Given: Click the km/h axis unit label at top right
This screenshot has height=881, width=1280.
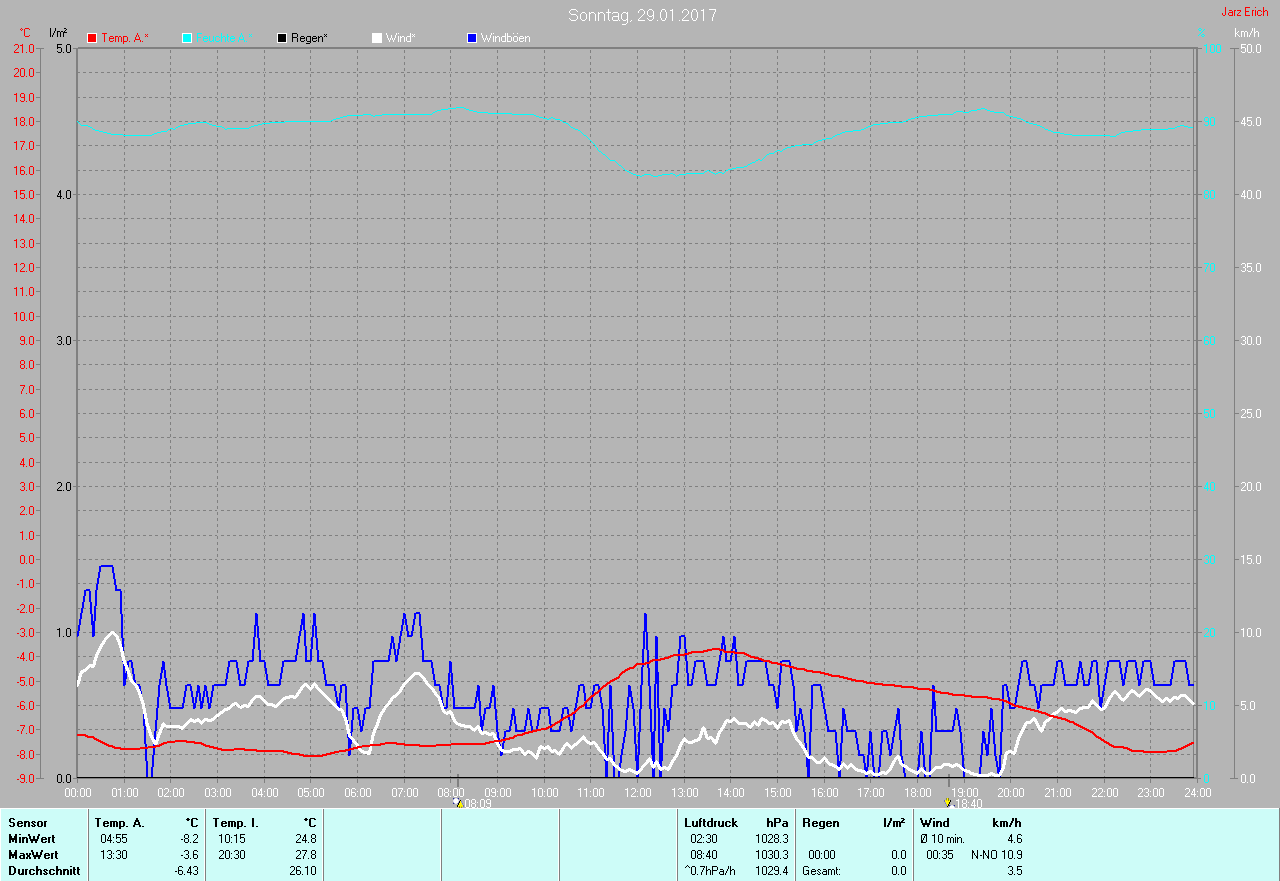Looking at the screenshot, I should pyautogui.click(x=1246, y=33).
